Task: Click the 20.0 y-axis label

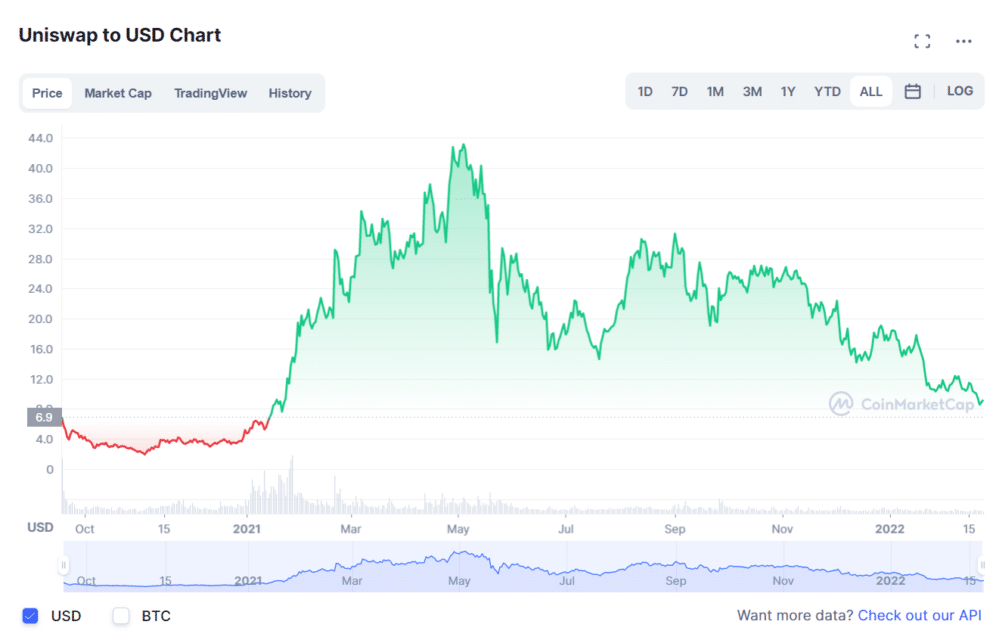Action: pos(40,319)
